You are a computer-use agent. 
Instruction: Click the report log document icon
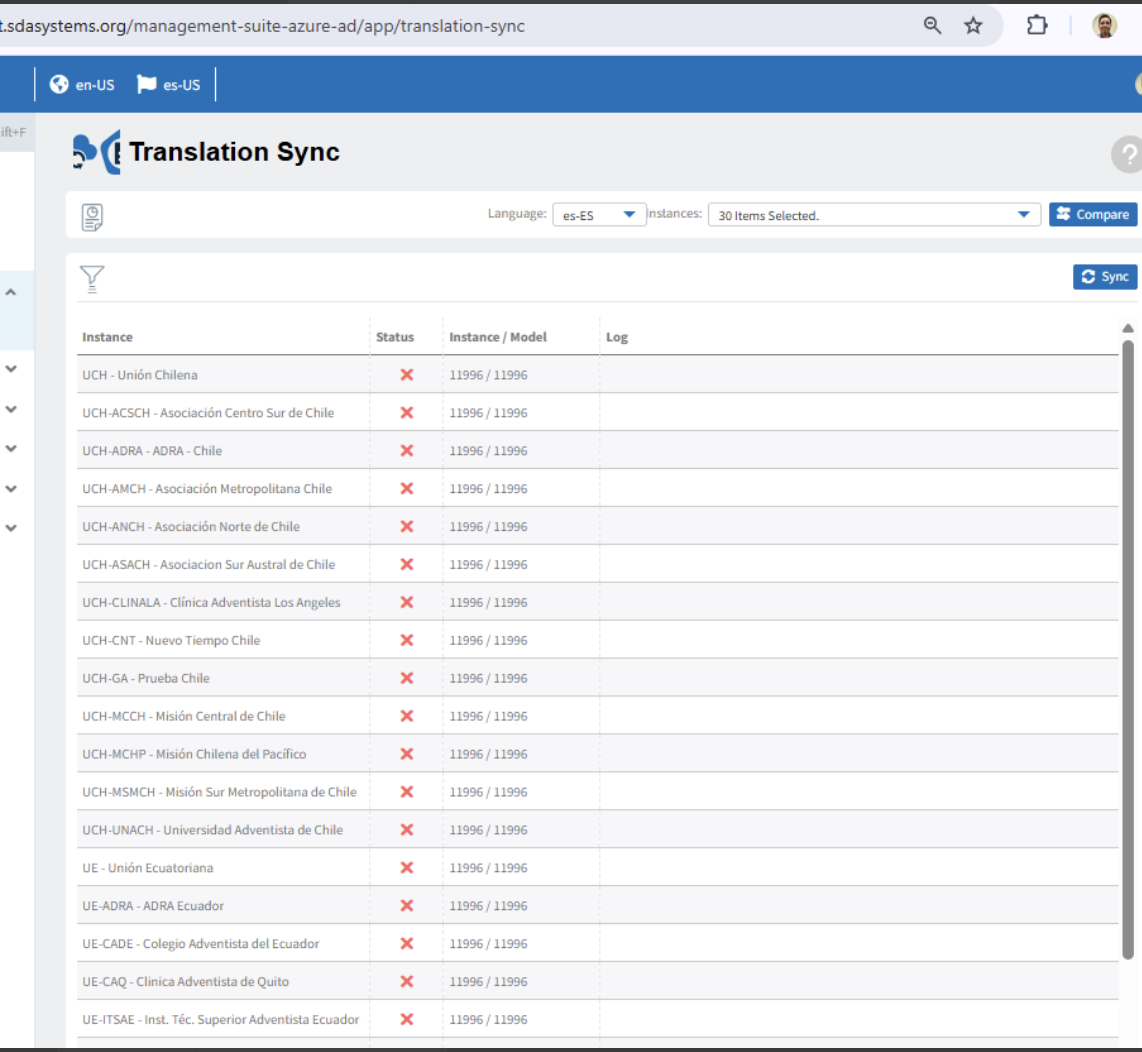[92, 216]
